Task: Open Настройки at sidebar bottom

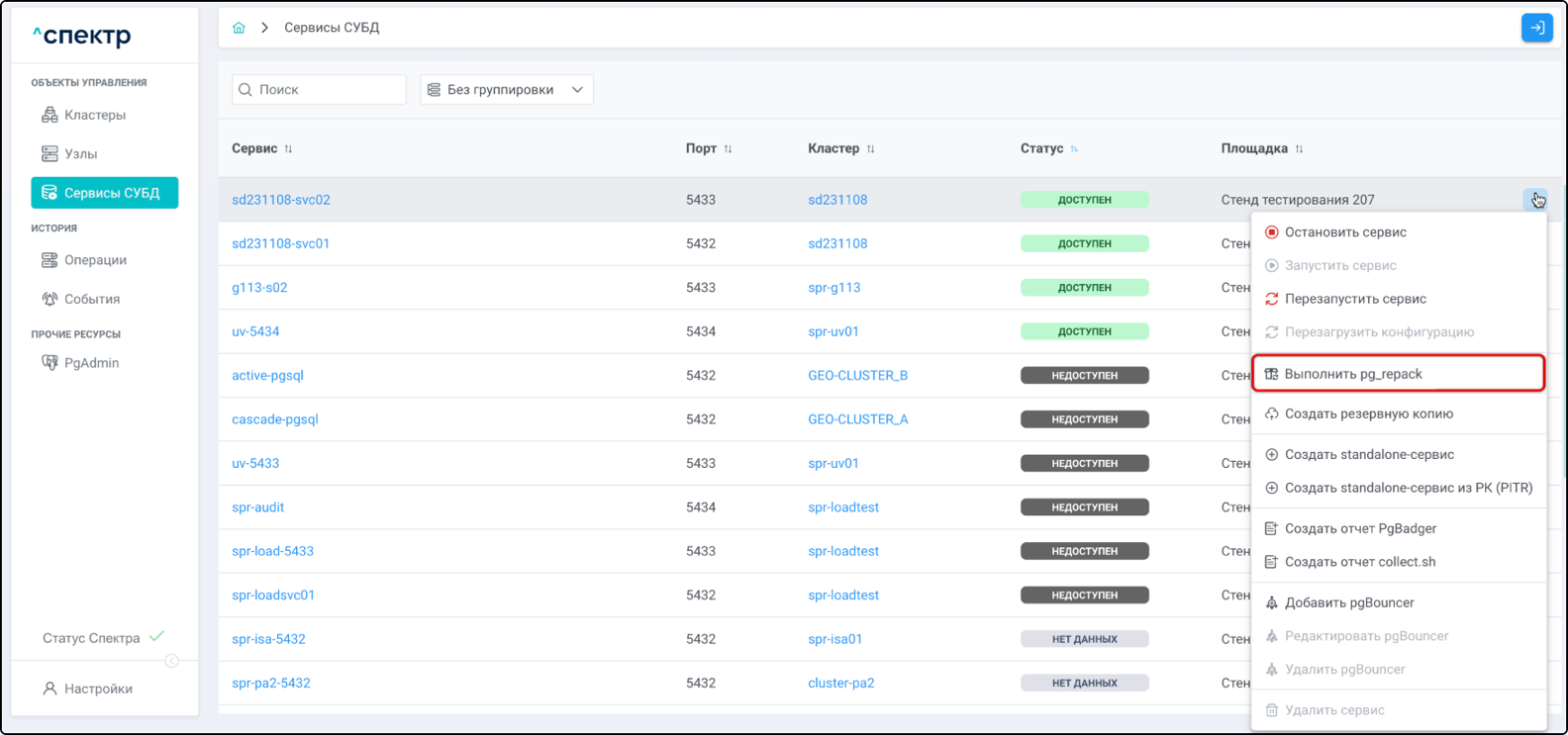Action: 97,689
